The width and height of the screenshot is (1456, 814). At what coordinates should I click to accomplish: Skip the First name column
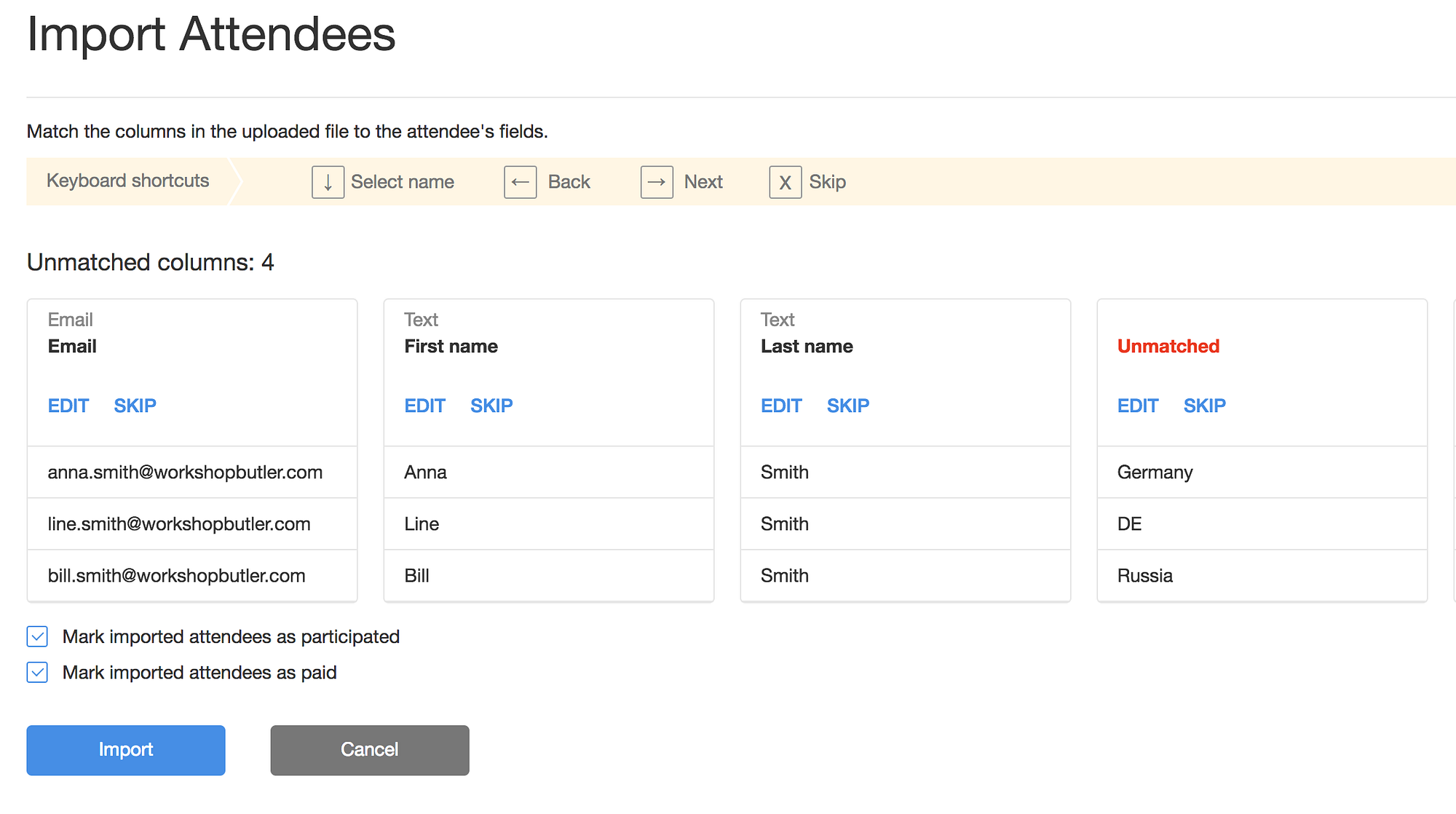491,406
